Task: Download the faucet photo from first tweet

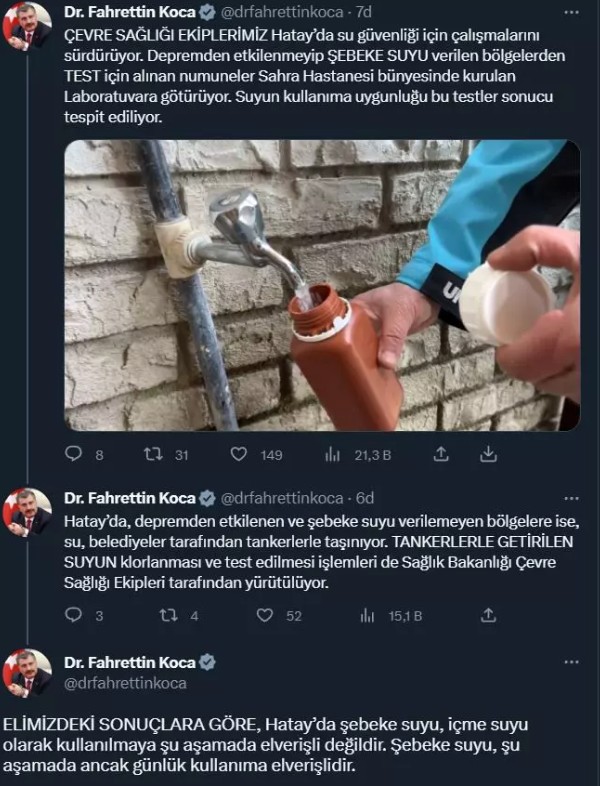Action: pos(489,454)
